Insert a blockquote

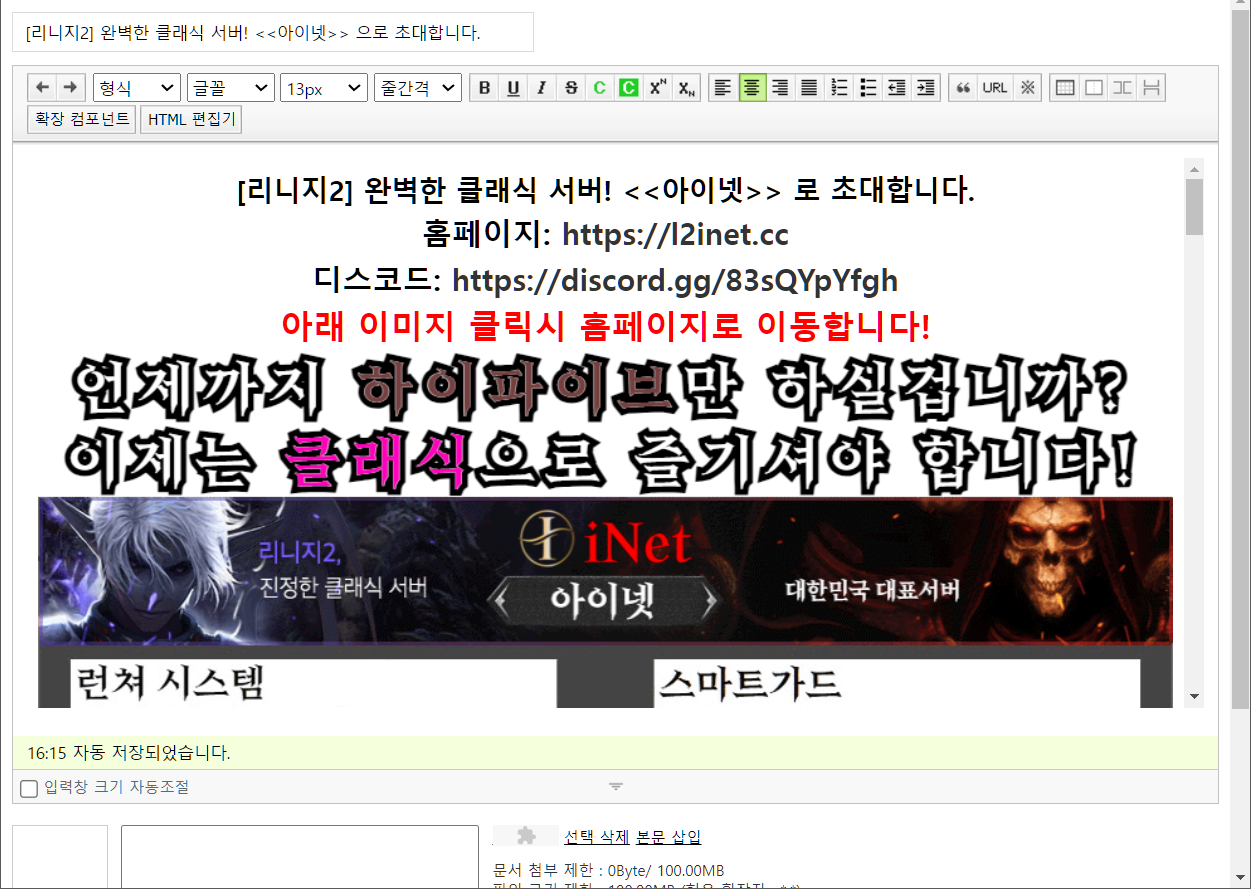coord(963,88)
